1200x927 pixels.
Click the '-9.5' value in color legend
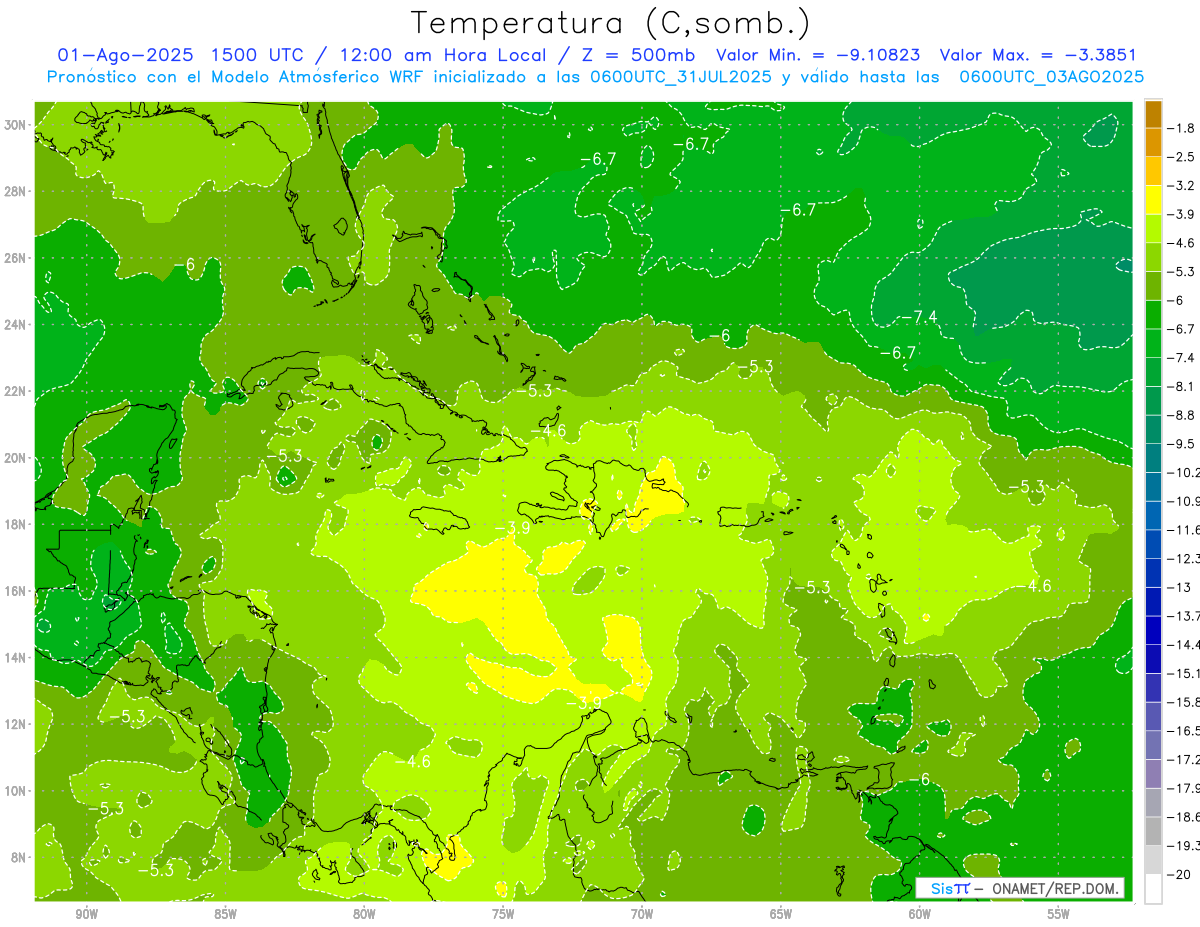point(1183,443)
